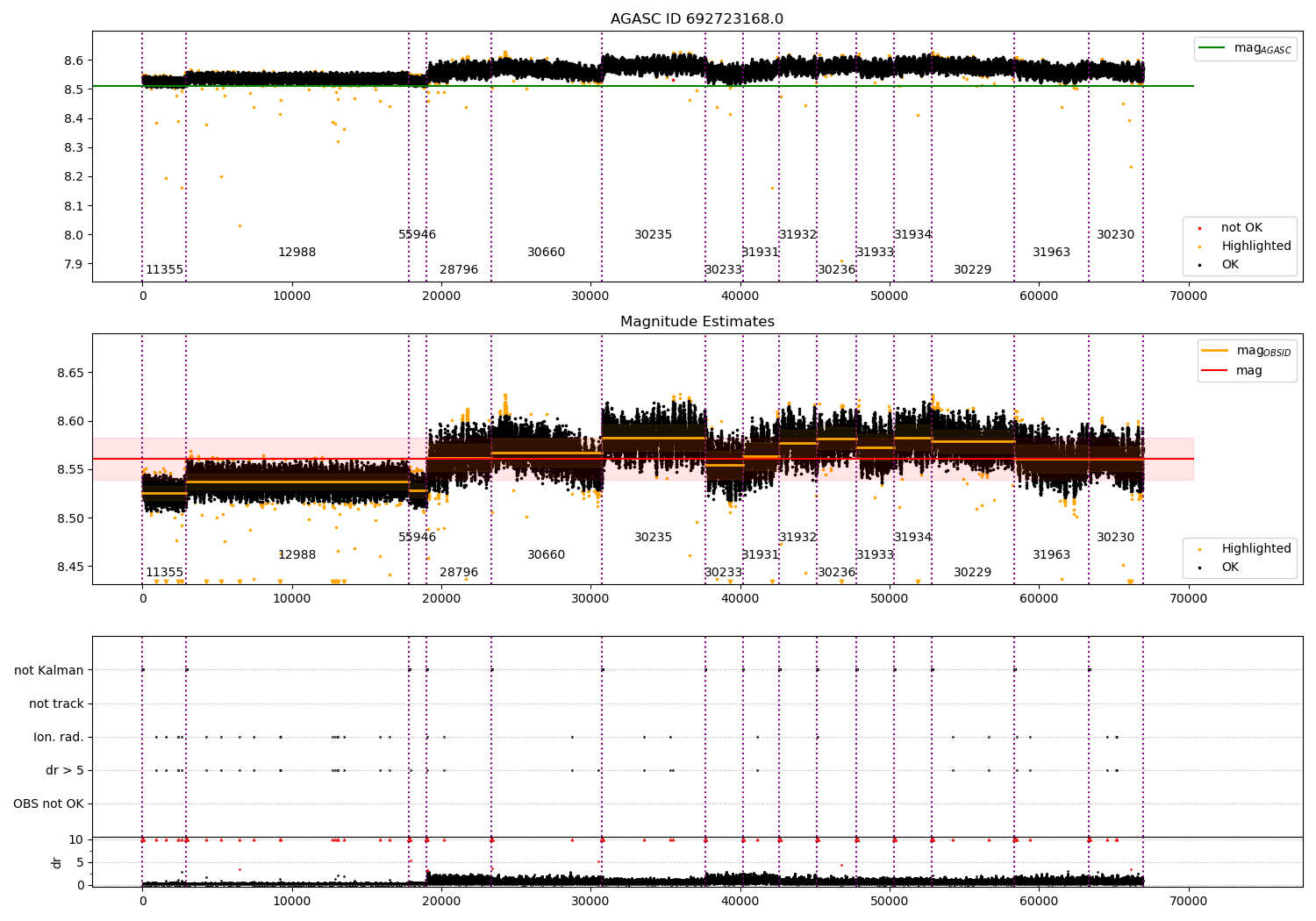Click 'OK' entry in middle plot legend
This screenshot has height=921, width=1316.
pos(1230,568)
